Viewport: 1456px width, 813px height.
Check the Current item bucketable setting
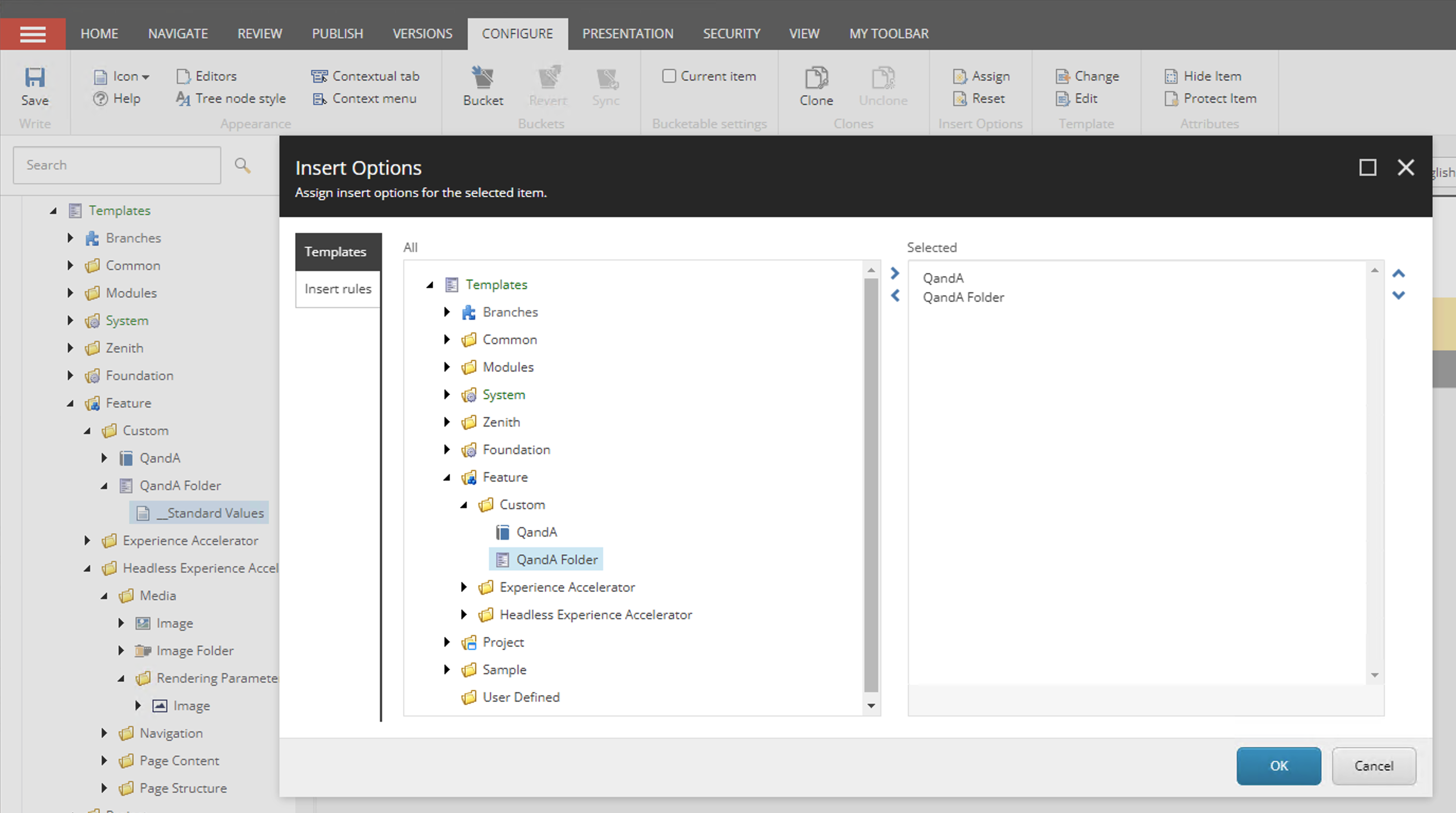[x=668, y=75]
